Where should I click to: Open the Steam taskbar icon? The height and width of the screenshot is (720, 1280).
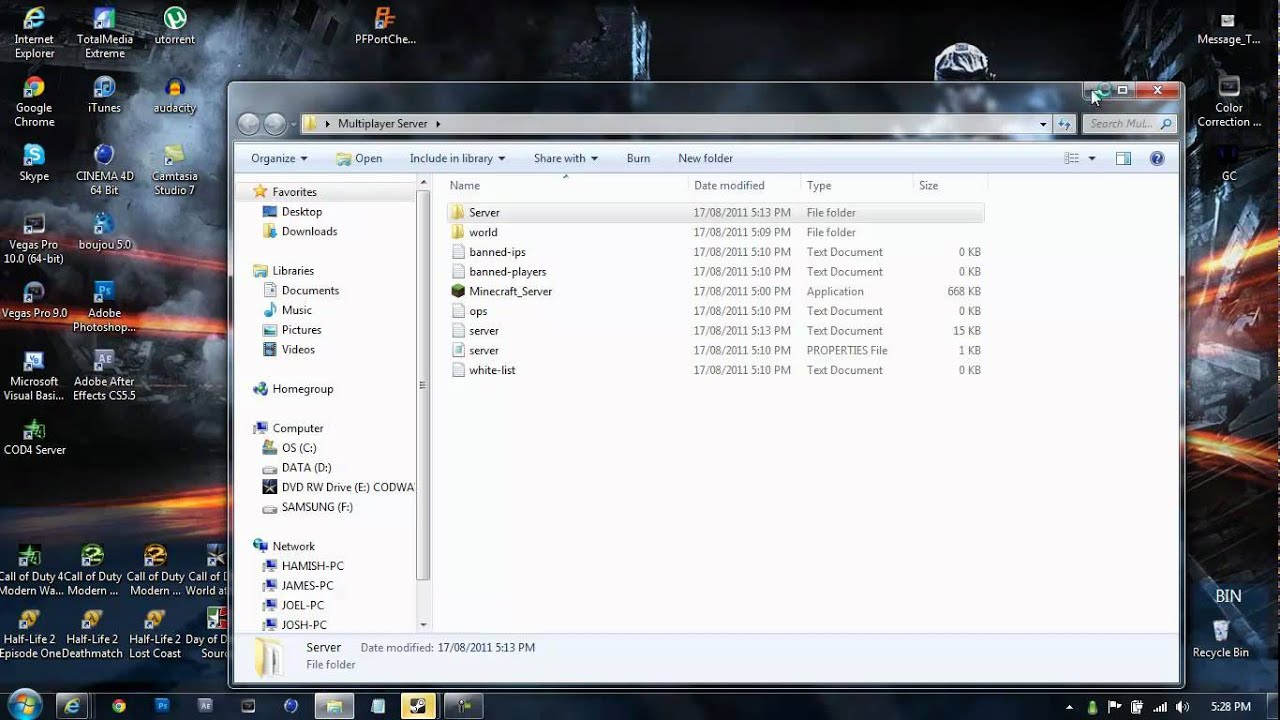click(418, 706)
